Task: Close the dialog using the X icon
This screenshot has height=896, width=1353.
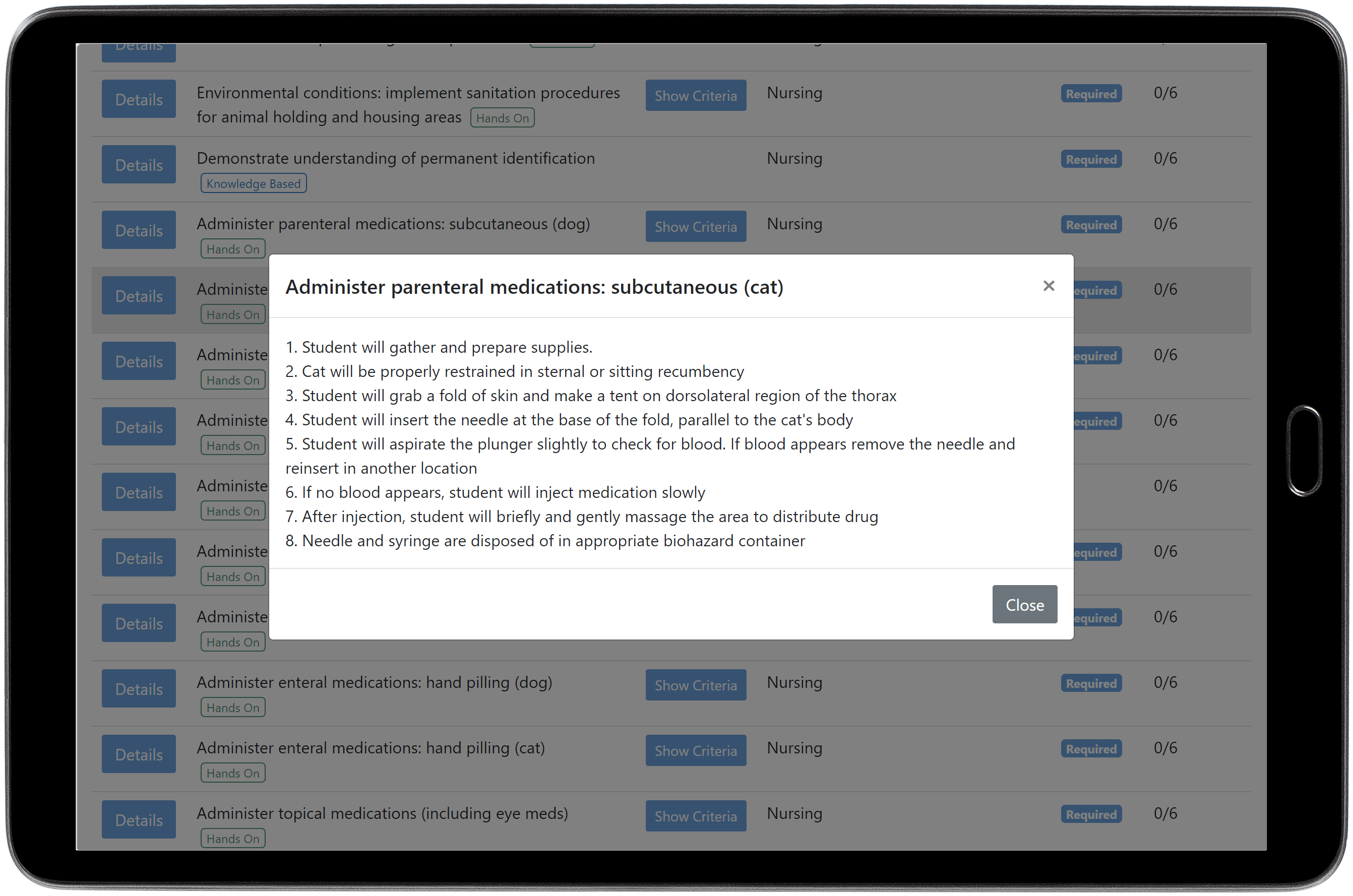Action: [1049, 286]
